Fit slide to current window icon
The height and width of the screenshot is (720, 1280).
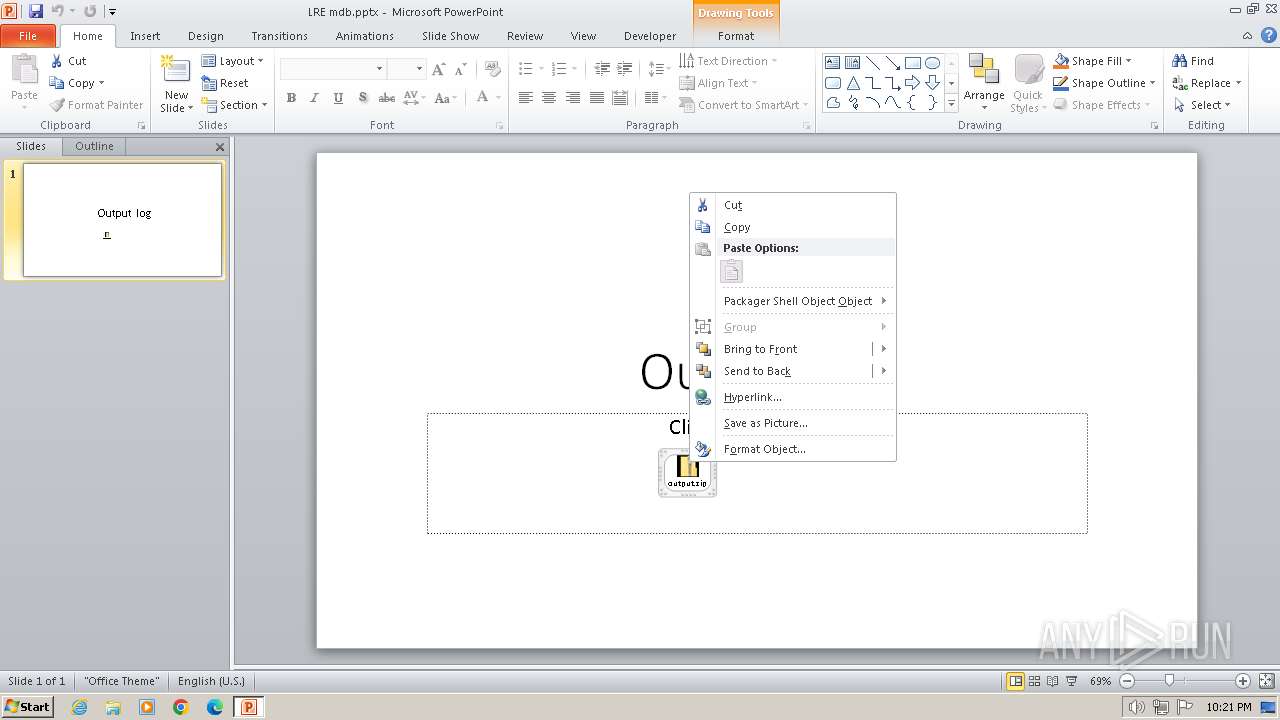coord(1266,681)
